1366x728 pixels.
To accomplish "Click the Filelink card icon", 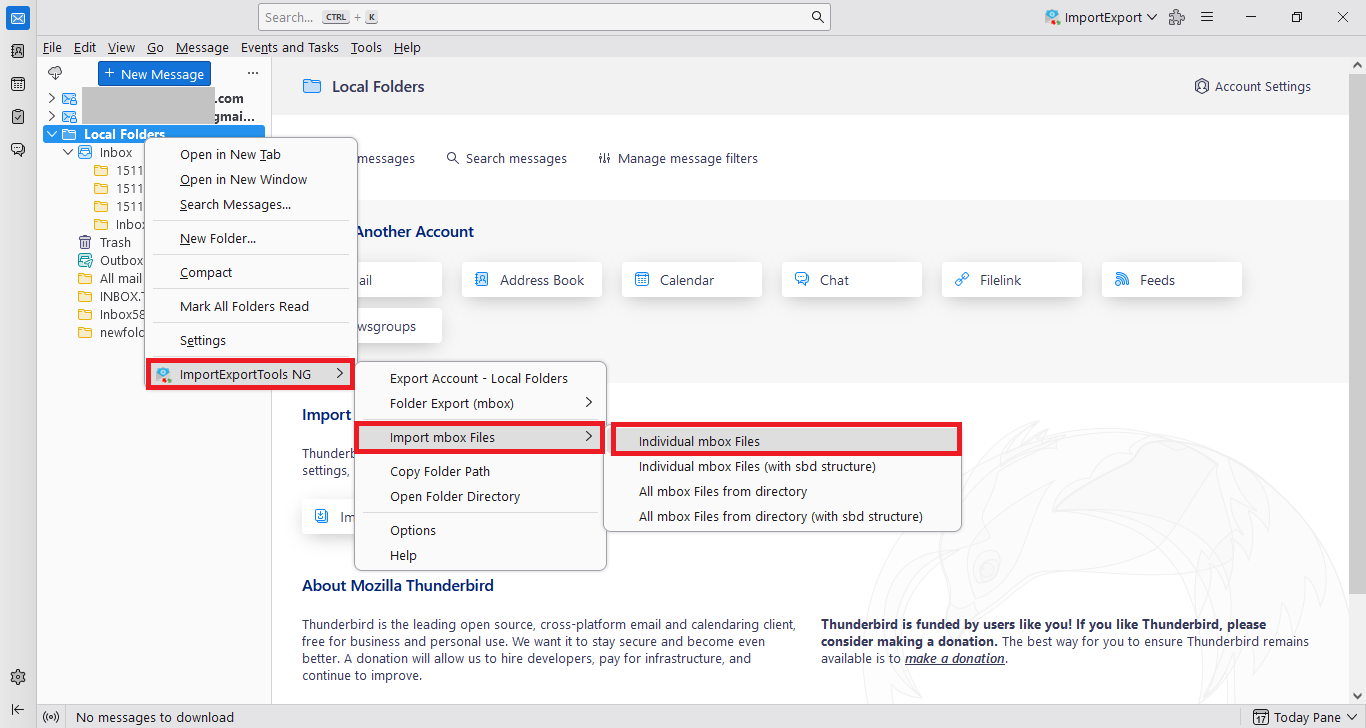I will [x=962, y=280].
